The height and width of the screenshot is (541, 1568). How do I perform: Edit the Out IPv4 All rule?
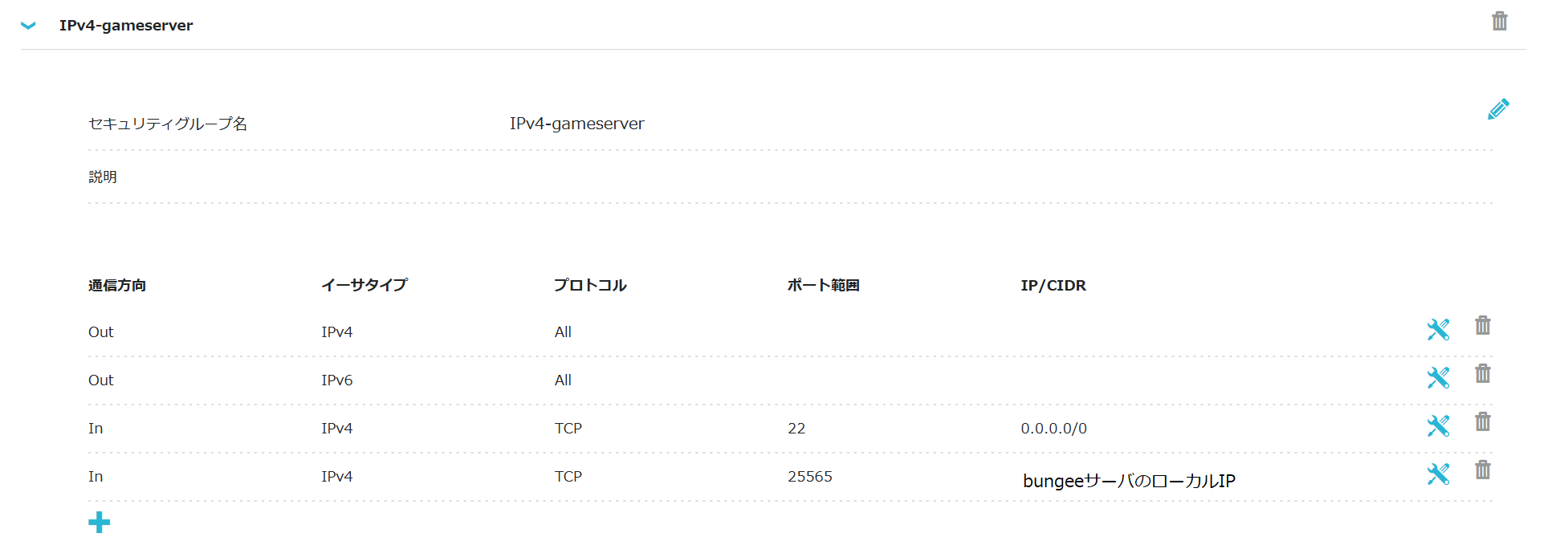pos(1438,329)
